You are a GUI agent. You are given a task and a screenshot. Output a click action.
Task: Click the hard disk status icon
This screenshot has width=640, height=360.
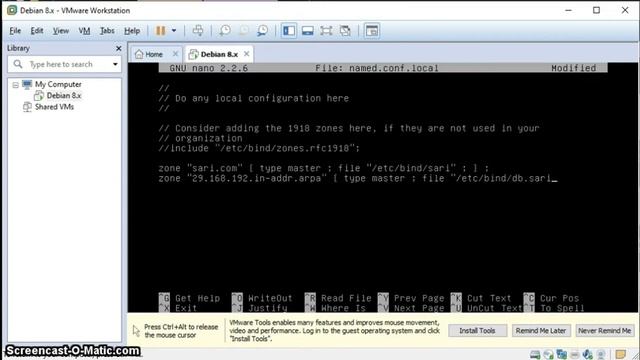[x=535, y=354]
